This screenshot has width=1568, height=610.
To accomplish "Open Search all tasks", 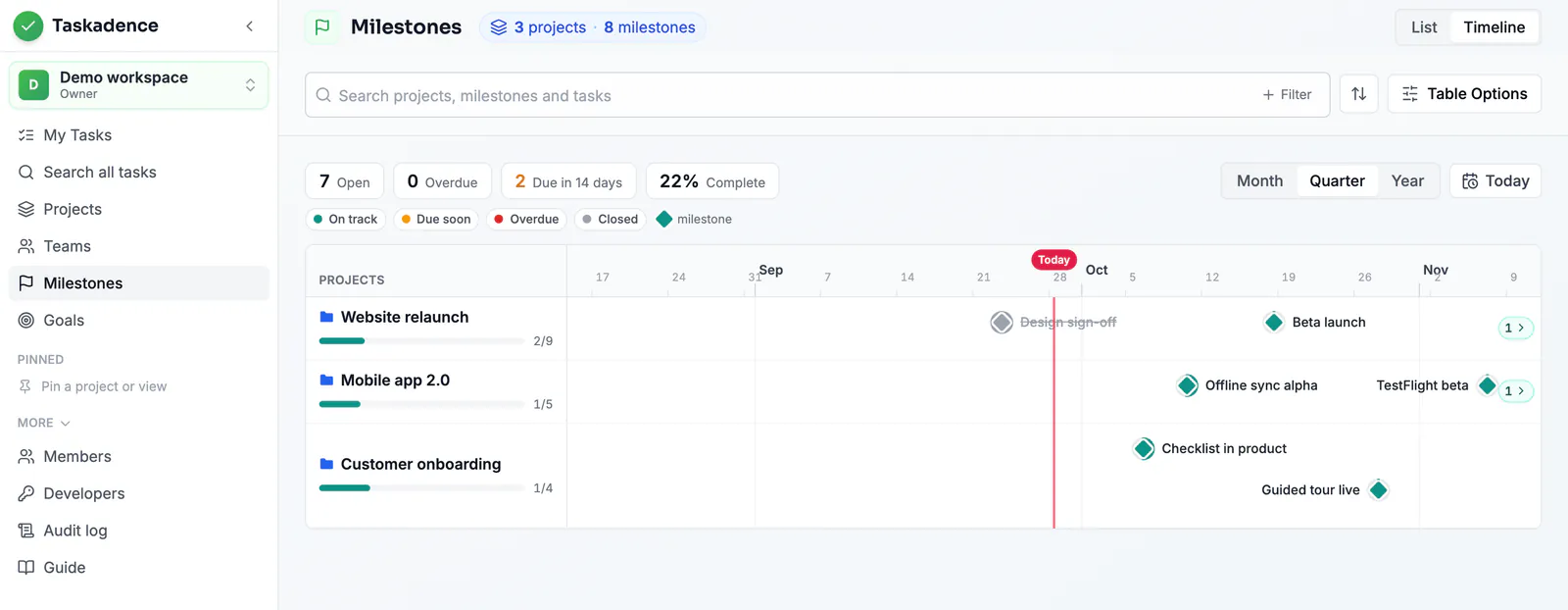I will point(138,173).
